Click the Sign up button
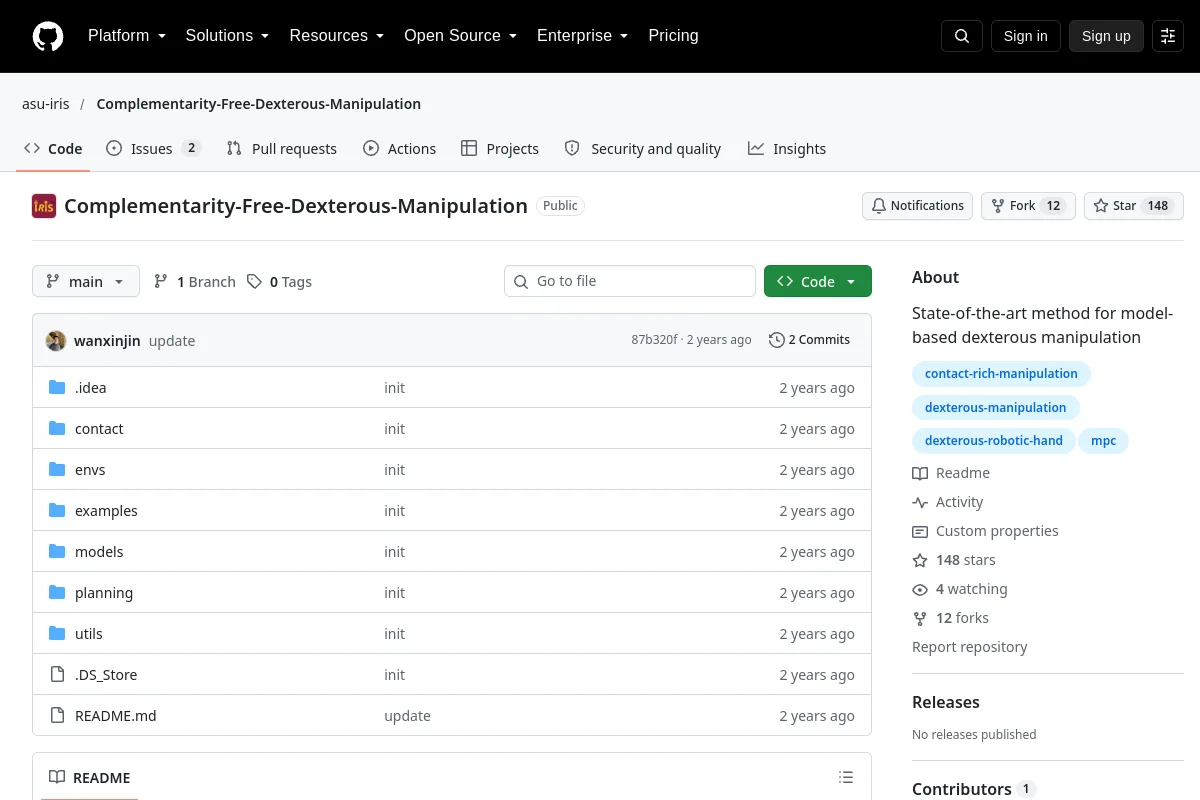Viewport: 1200px width, 800px height. tap(1106, 36)
